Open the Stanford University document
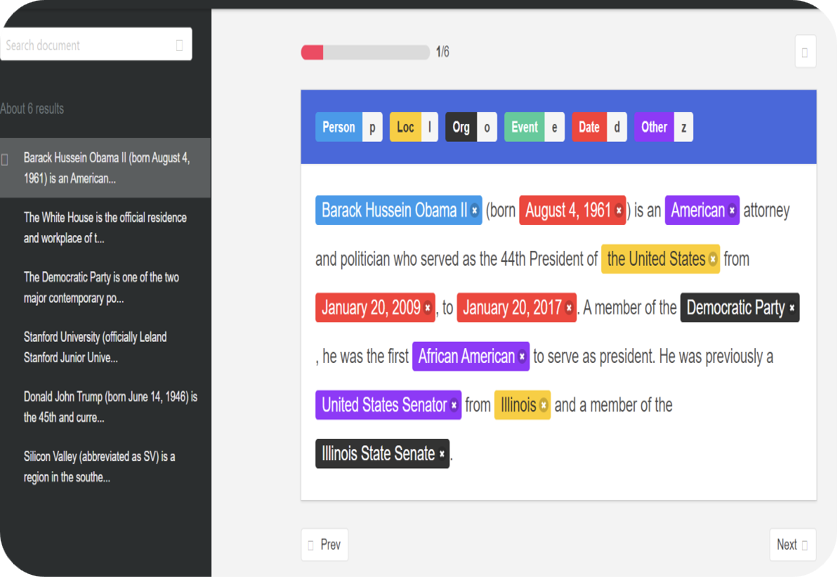838x577 pixels. (x=105, y=347)
